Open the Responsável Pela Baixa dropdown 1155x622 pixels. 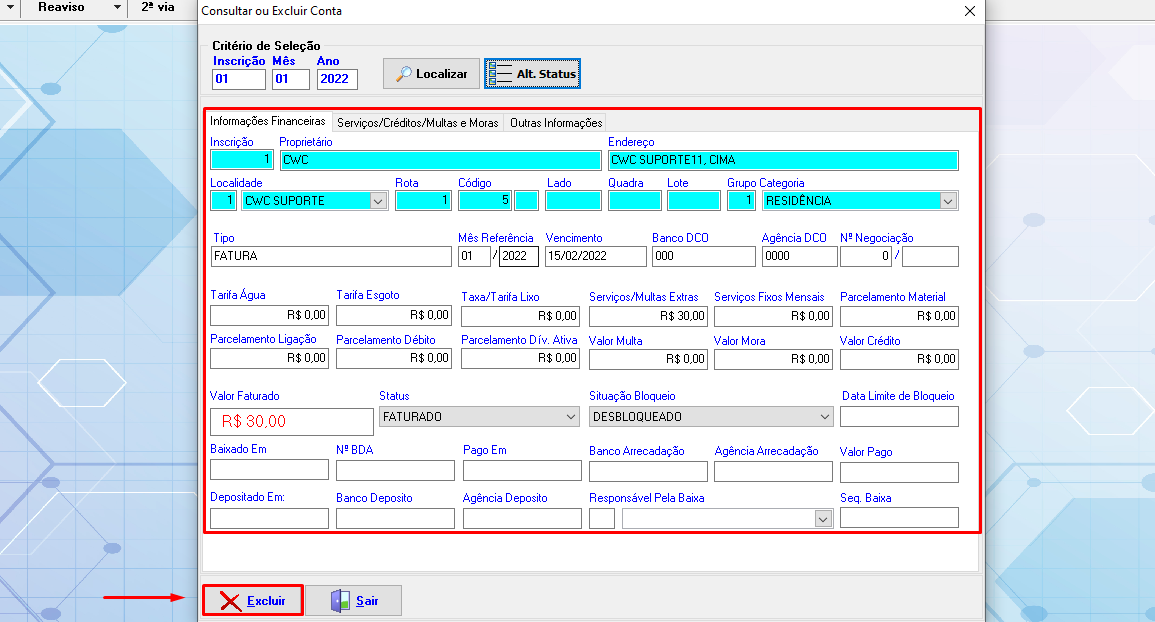[823, 518]
